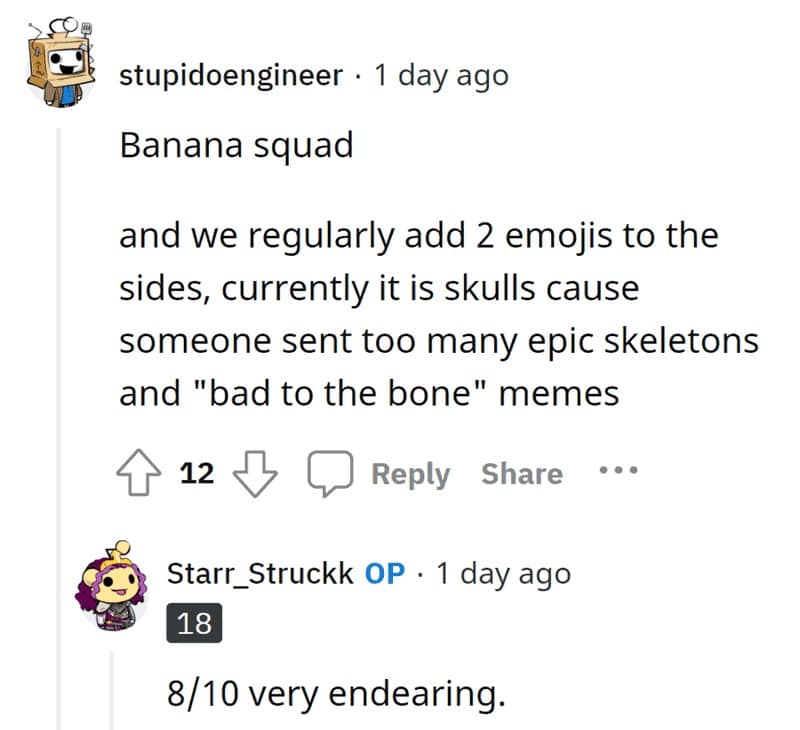
Task: Click the blue OP label
Action: point(384,574)
